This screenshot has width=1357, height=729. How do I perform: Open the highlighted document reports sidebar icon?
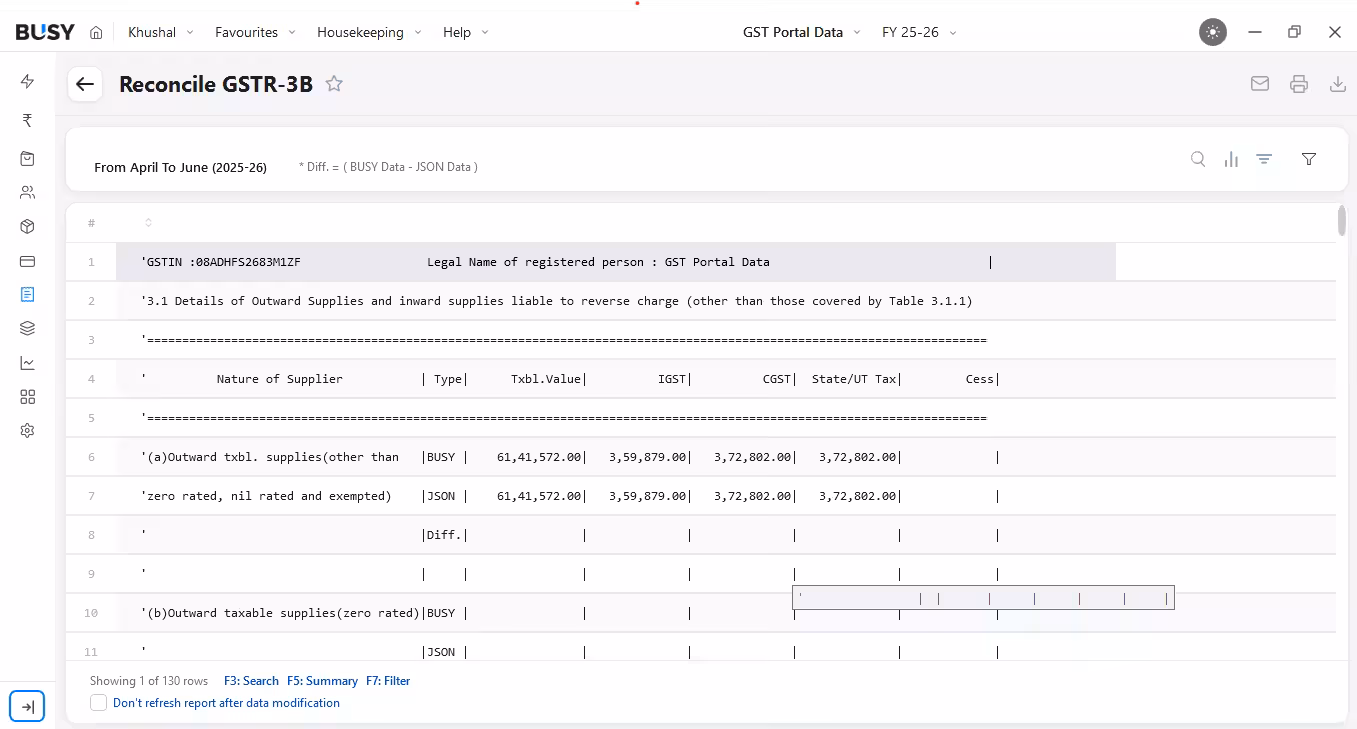pyautogui.click(x=28, y=294)
